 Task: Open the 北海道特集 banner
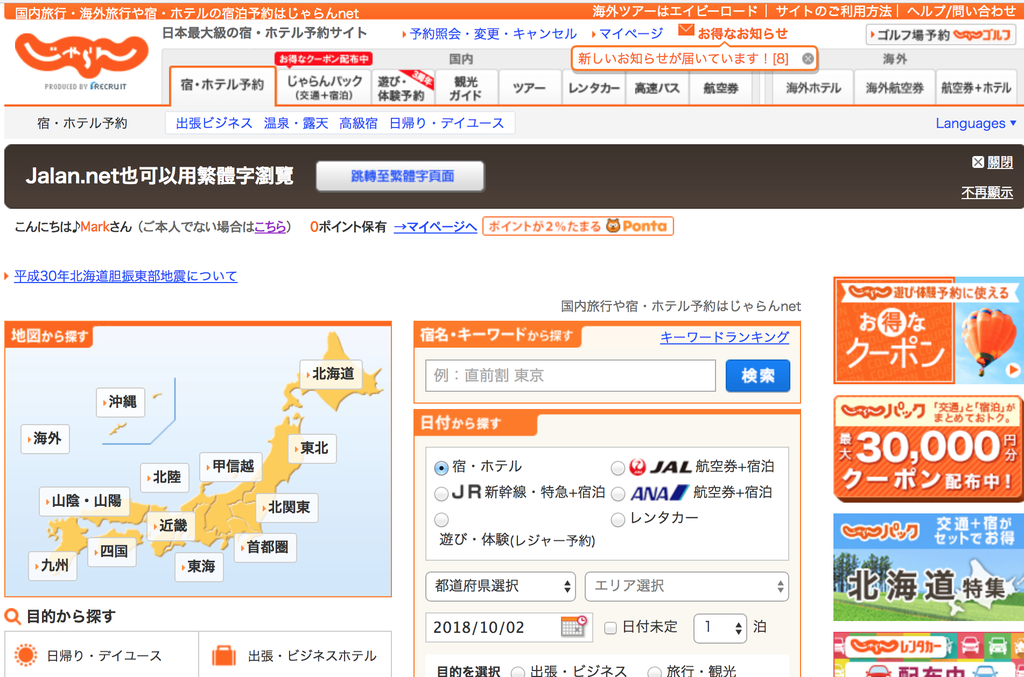pos(928,567)
